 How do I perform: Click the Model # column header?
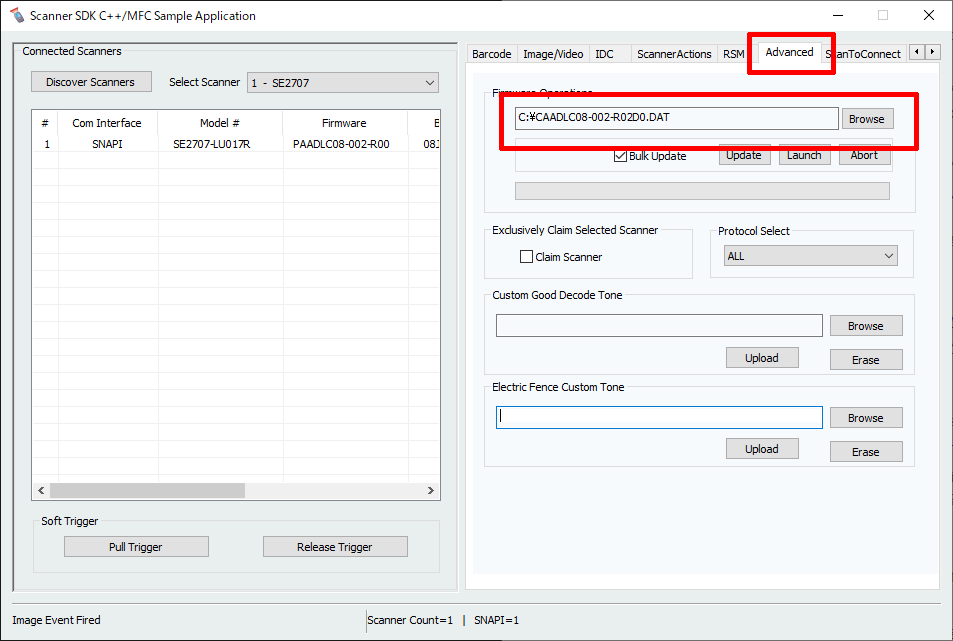(x=219, y=123)
